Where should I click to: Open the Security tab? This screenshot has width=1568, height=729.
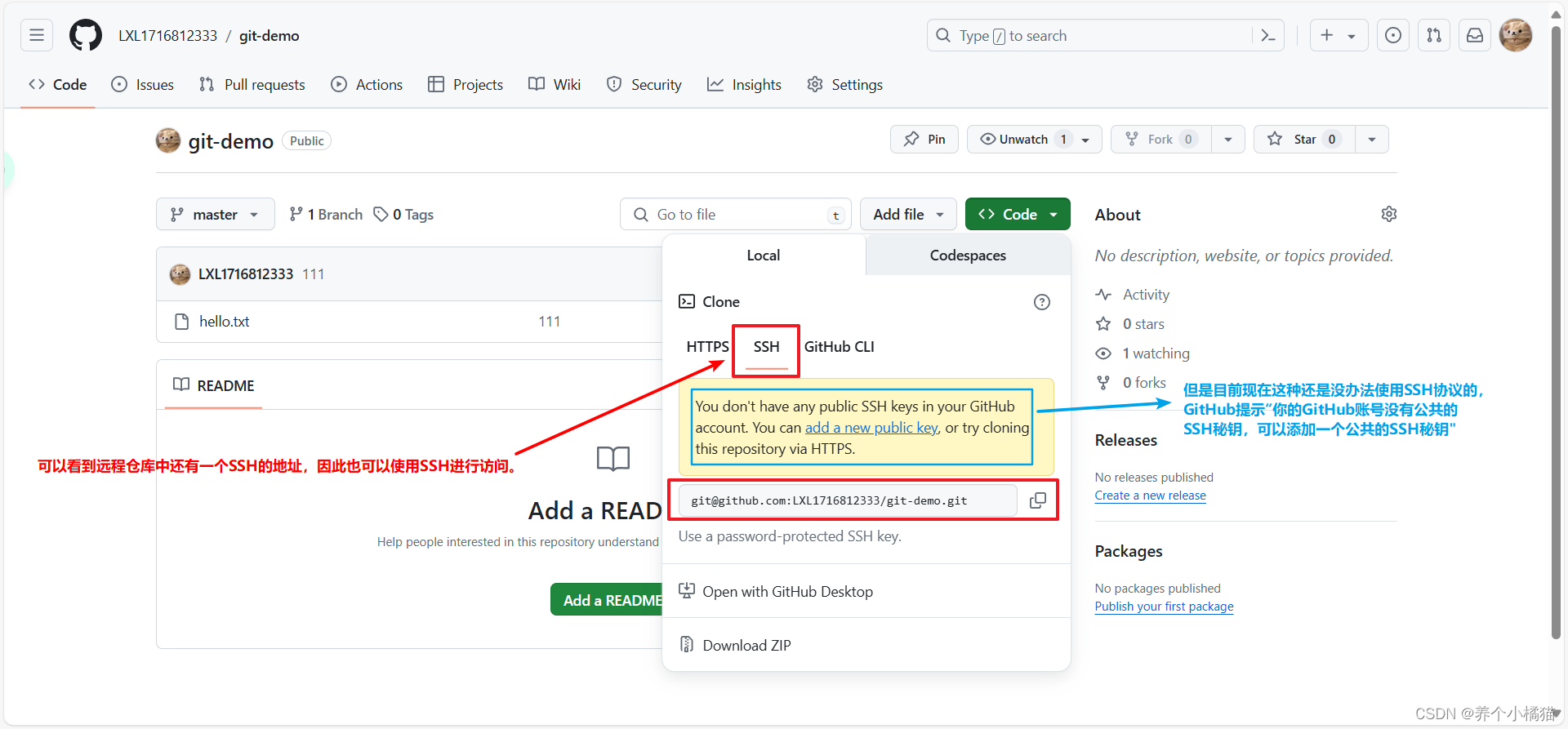point(644,85)
